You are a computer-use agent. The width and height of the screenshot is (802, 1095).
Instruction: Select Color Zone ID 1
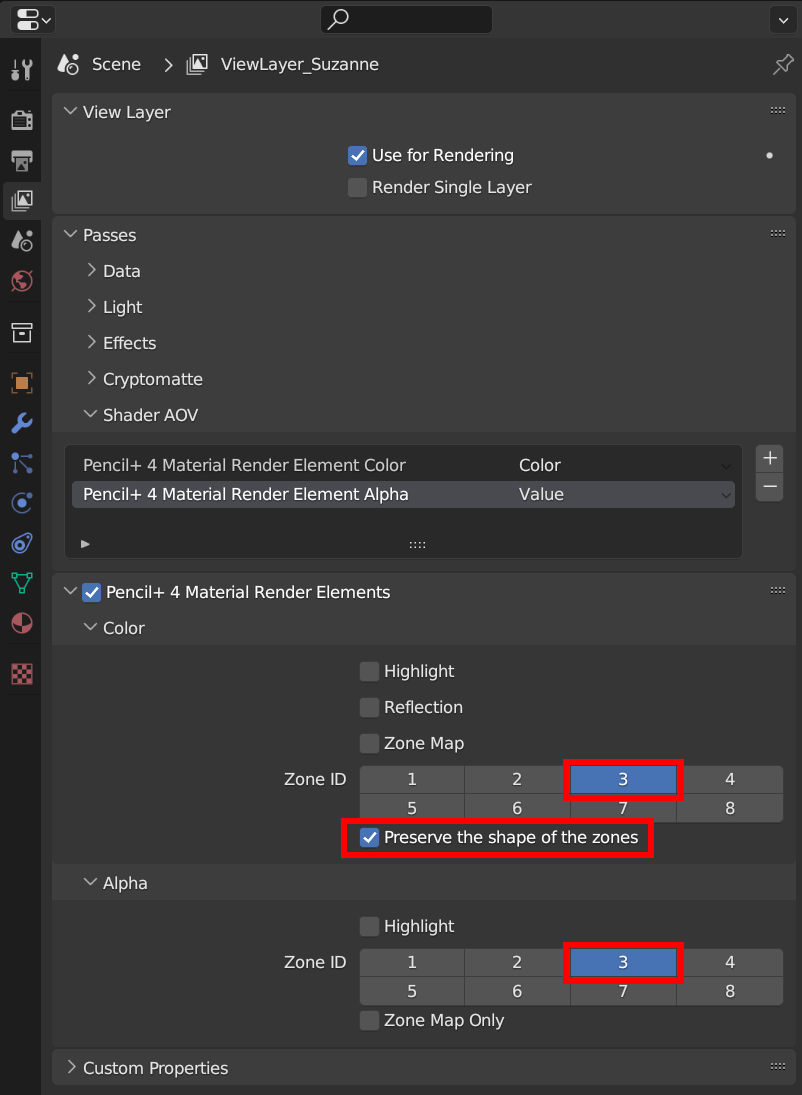pyautogui.click(x=412, y=779)
